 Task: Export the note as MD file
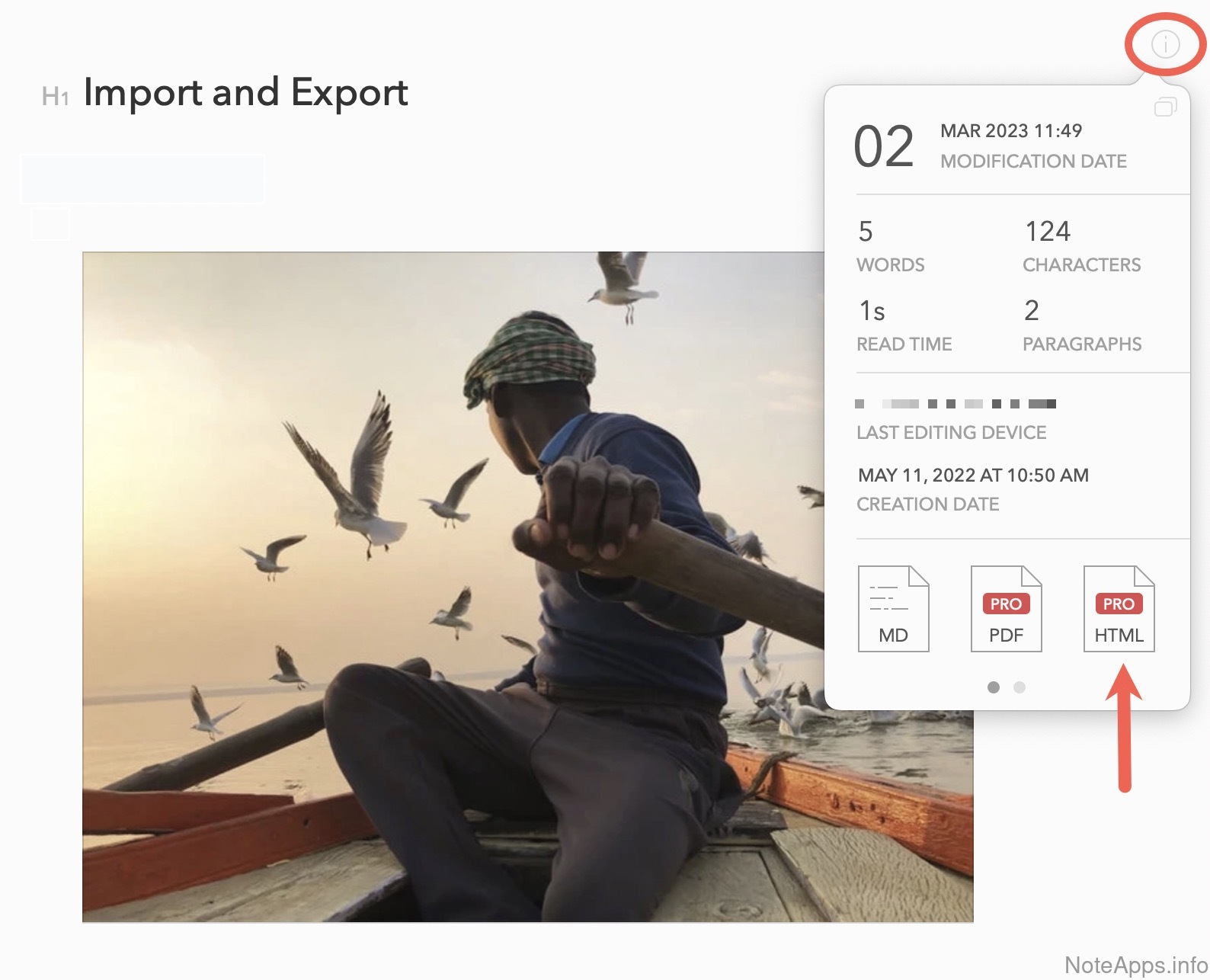pos(893,609)
